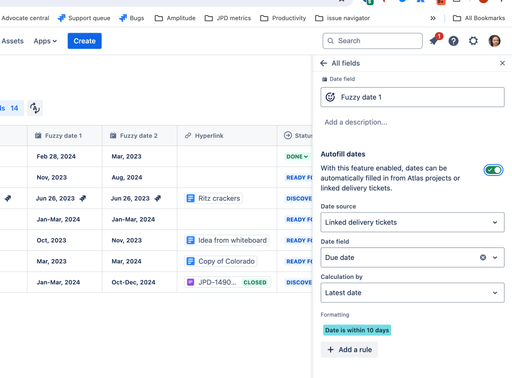Open the notifications bell with red badge
Image resolution: width=512 pixels, height=378 pixels.
click(435, 40)
